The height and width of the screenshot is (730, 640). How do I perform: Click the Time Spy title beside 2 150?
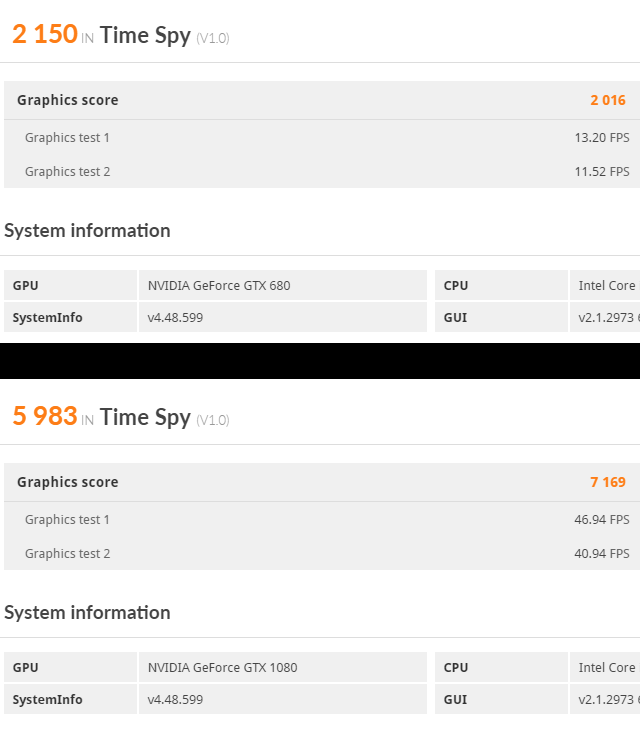pyautogui.click(x=145, y=35)
